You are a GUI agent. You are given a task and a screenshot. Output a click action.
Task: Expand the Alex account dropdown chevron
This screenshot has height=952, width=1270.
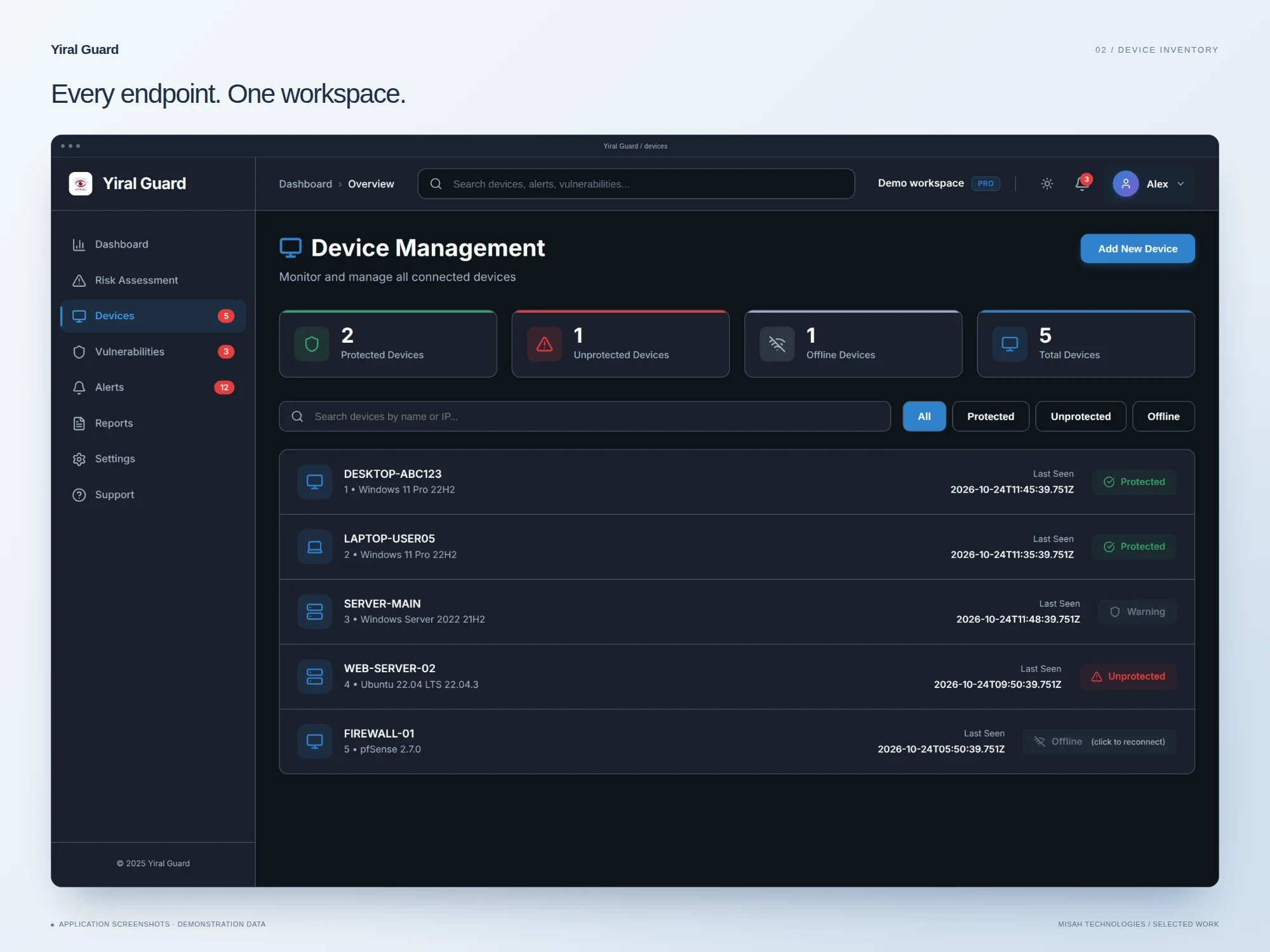pos(1180,184)
